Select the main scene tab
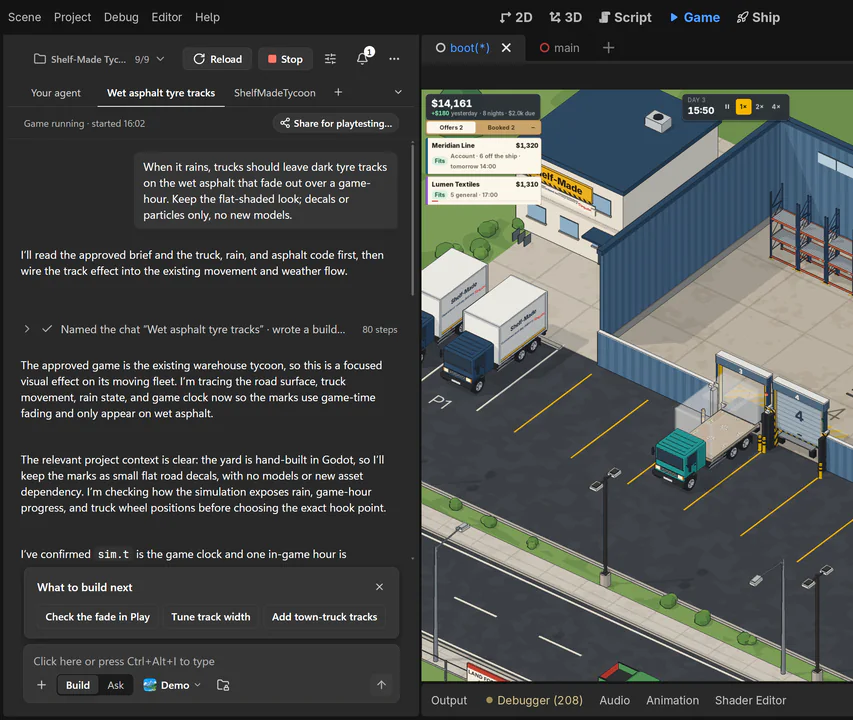This screenshot has width=853, height=720. [x=559, y=48]
